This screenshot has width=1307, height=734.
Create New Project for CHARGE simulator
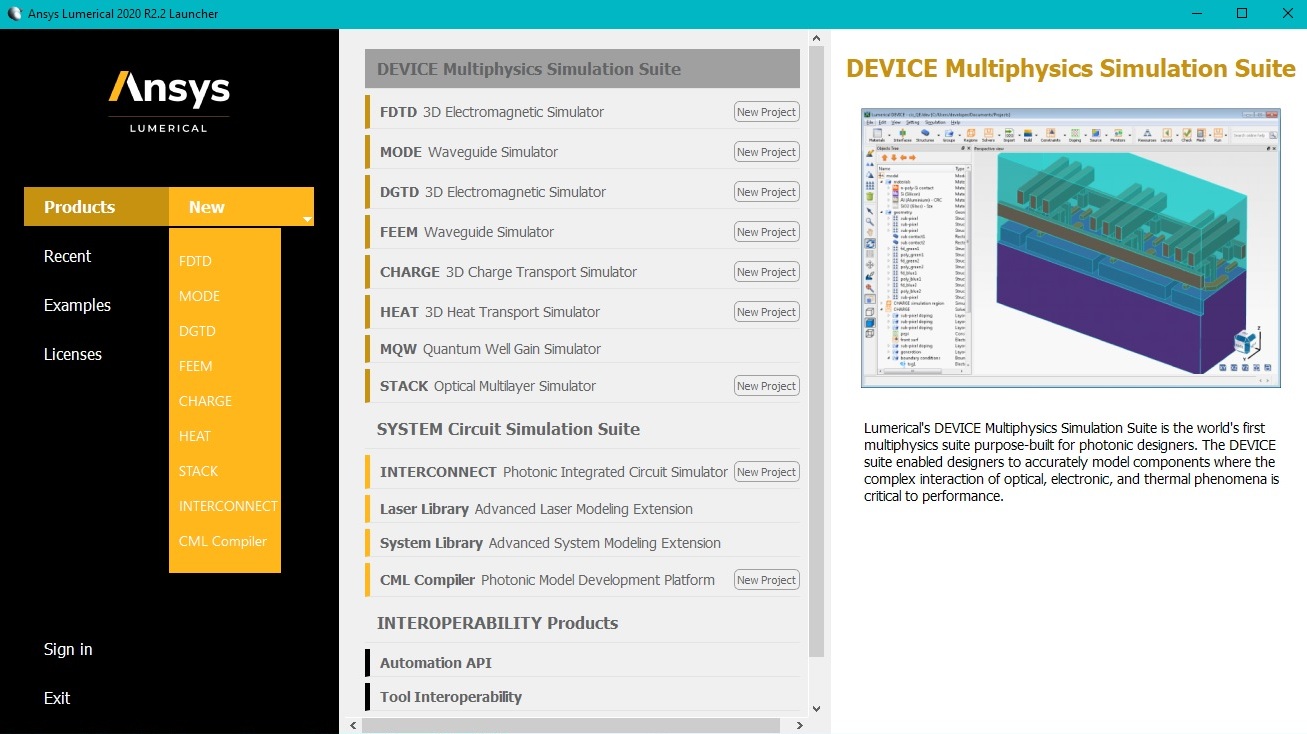(766, 272)
